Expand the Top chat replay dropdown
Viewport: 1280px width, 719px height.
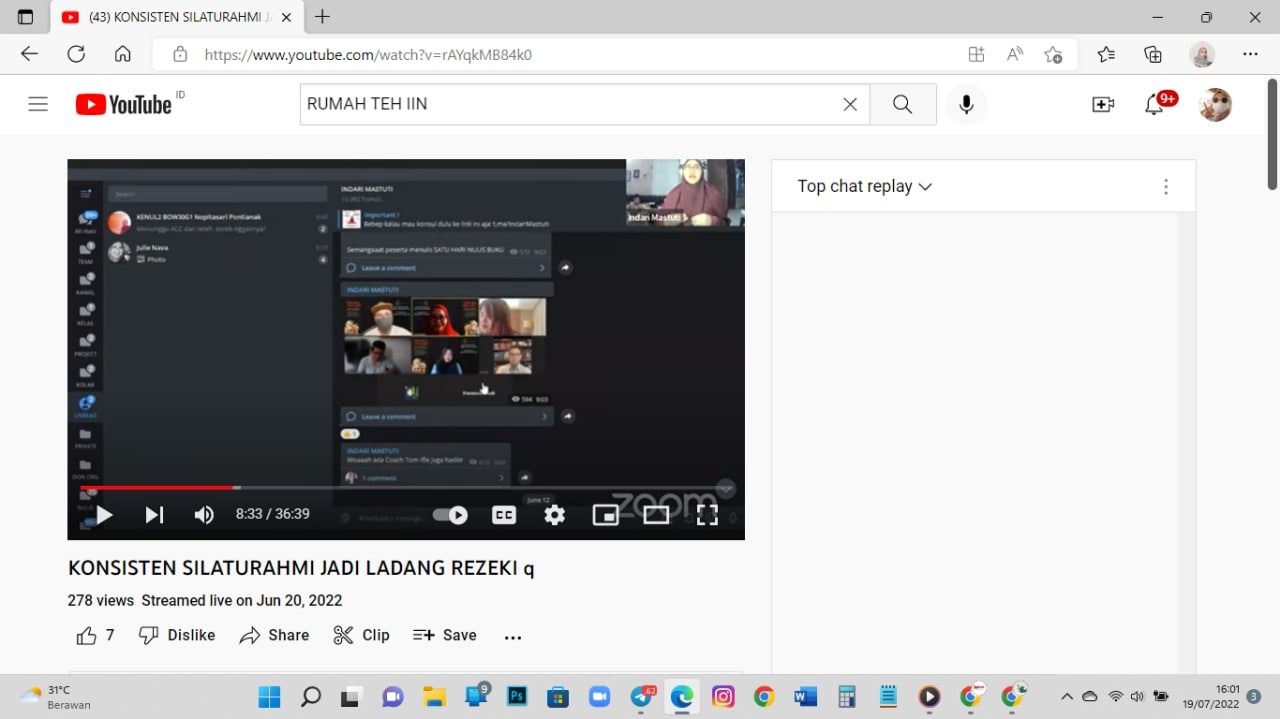point(865,186)
